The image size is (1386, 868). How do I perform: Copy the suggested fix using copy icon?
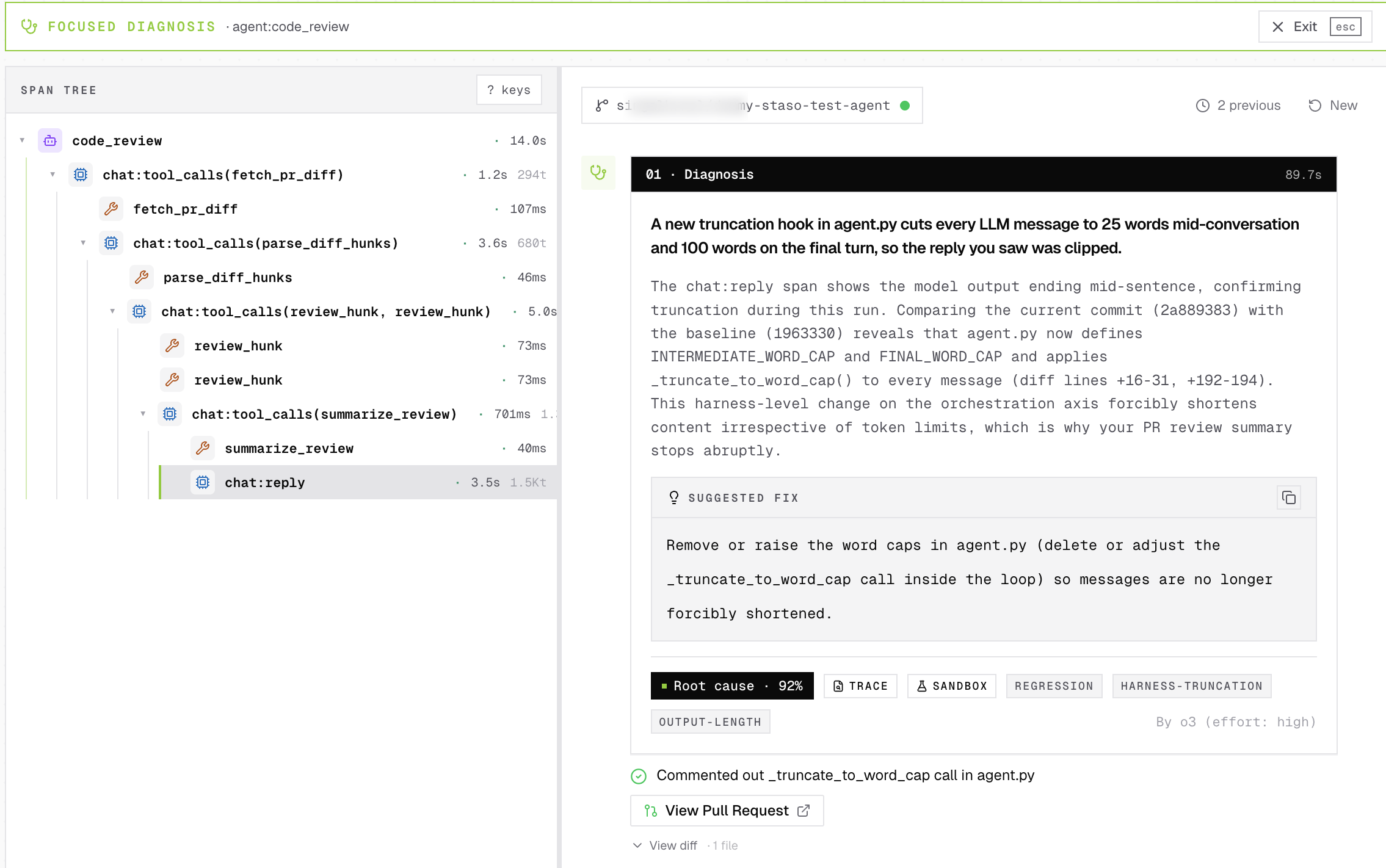[x=1289, y=497]
